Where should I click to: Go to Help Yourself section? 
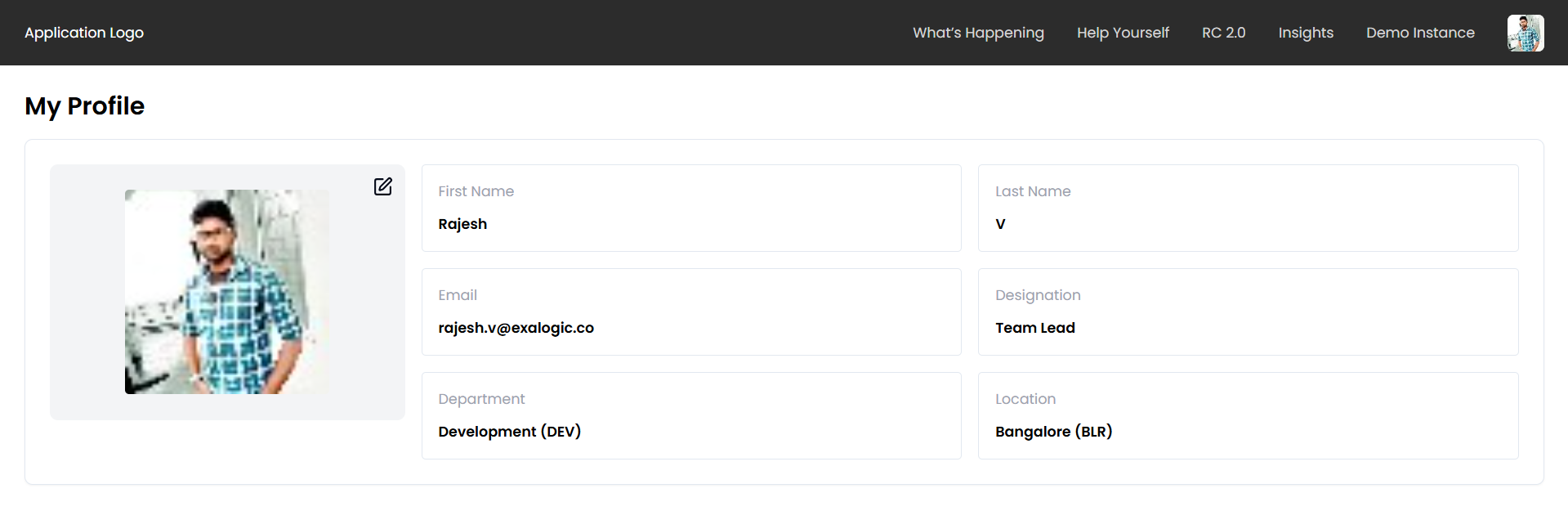click(1123, 33)
